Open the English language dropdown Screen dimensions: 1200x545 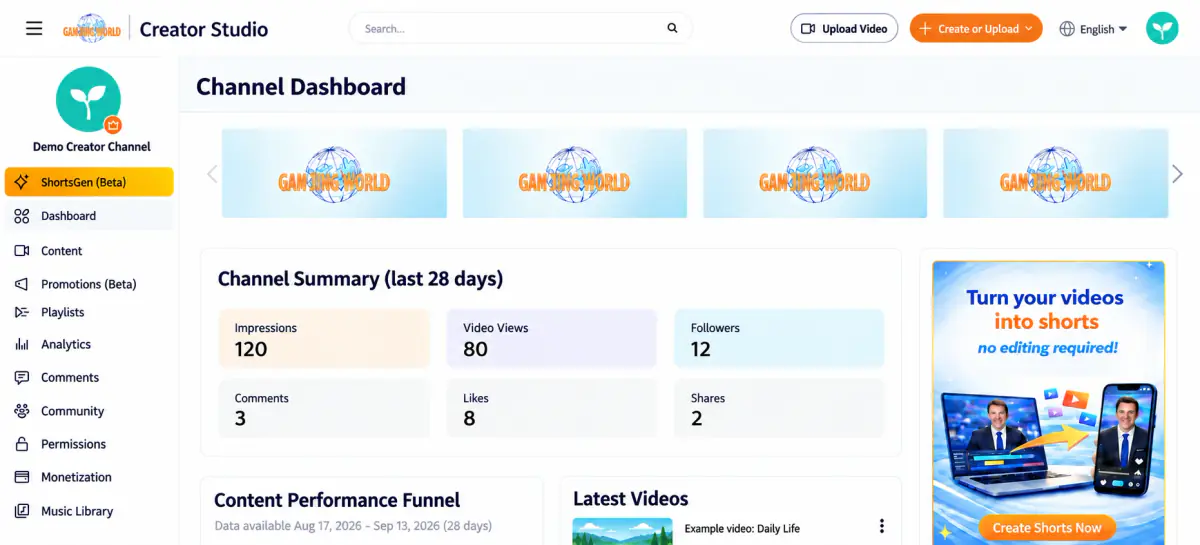[1093, 29]
